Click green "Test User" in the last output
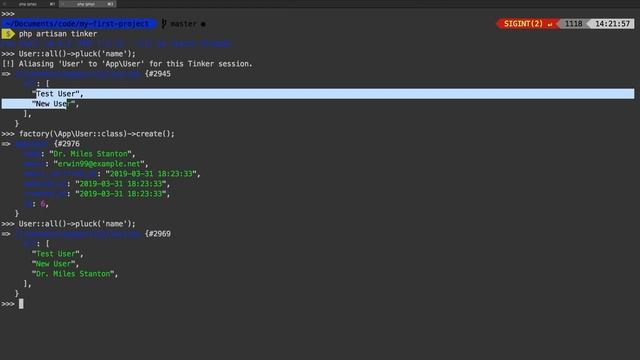The height and width of the screenshot is (360, 640). 56,254
